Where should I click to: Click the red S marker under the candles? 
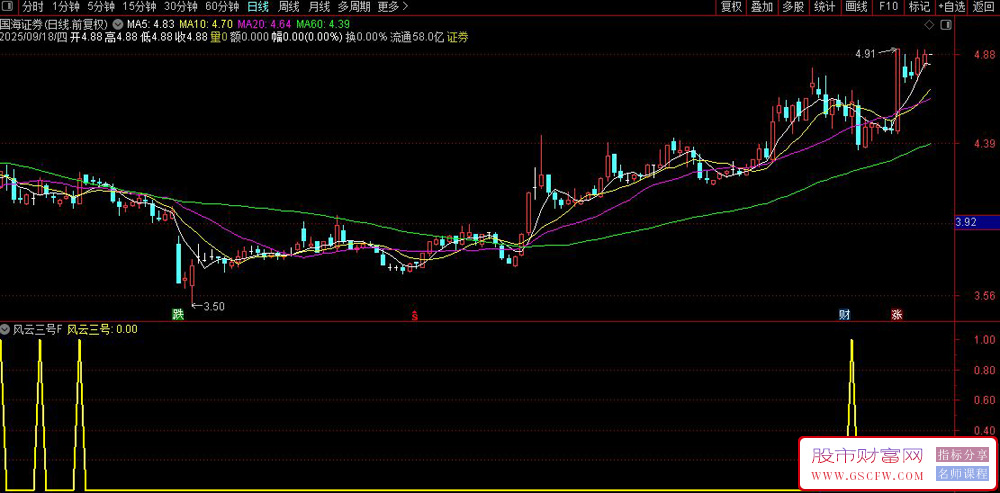point(415,314)
